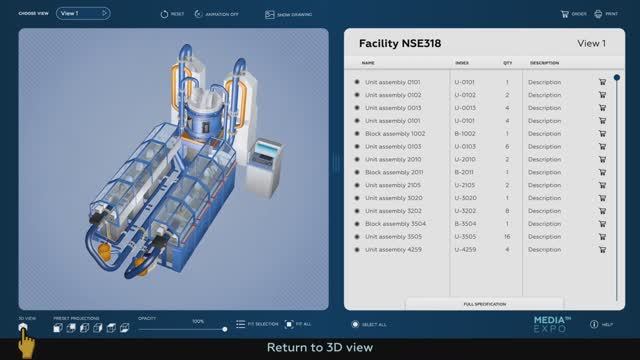Screen dimensions: 640x360
Task: Click the Qty column header
Action: pos(507,63)
